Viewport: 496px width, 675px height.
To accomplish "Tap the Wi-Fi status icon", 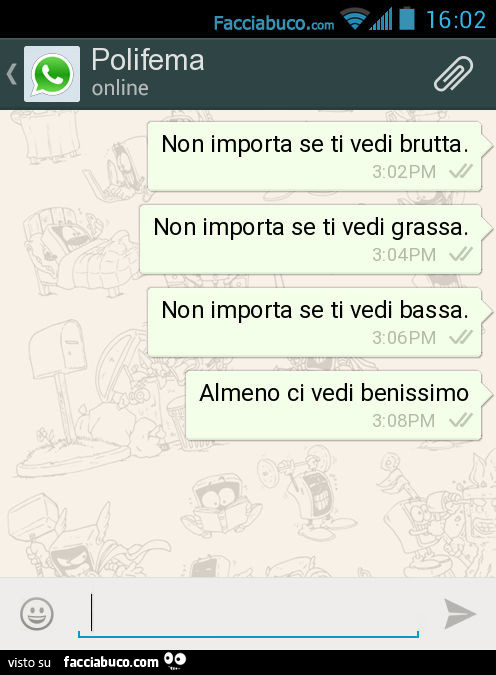I will tap(354, 19).
